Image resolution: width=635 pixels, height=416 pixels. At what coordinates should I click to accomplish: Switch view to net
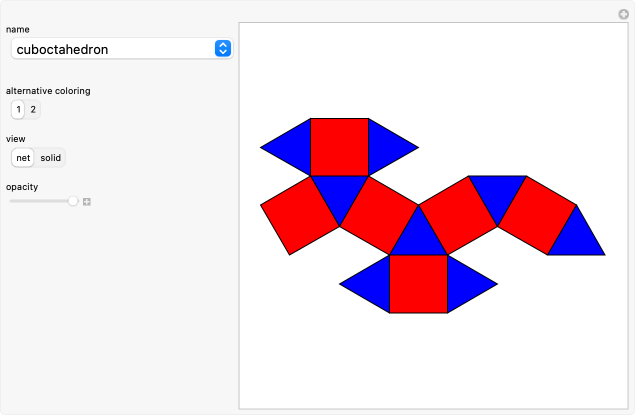[x=23, y=158]
